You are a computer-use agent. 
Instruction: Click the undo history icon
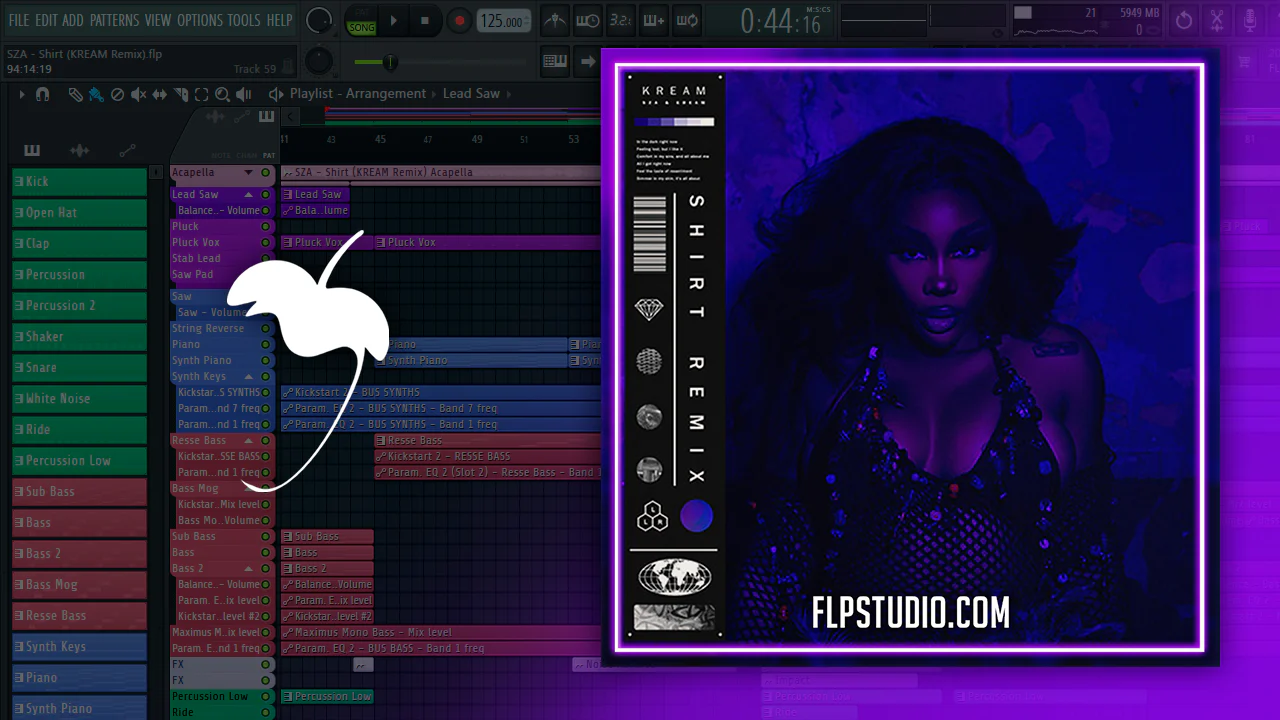(1184, 20)
